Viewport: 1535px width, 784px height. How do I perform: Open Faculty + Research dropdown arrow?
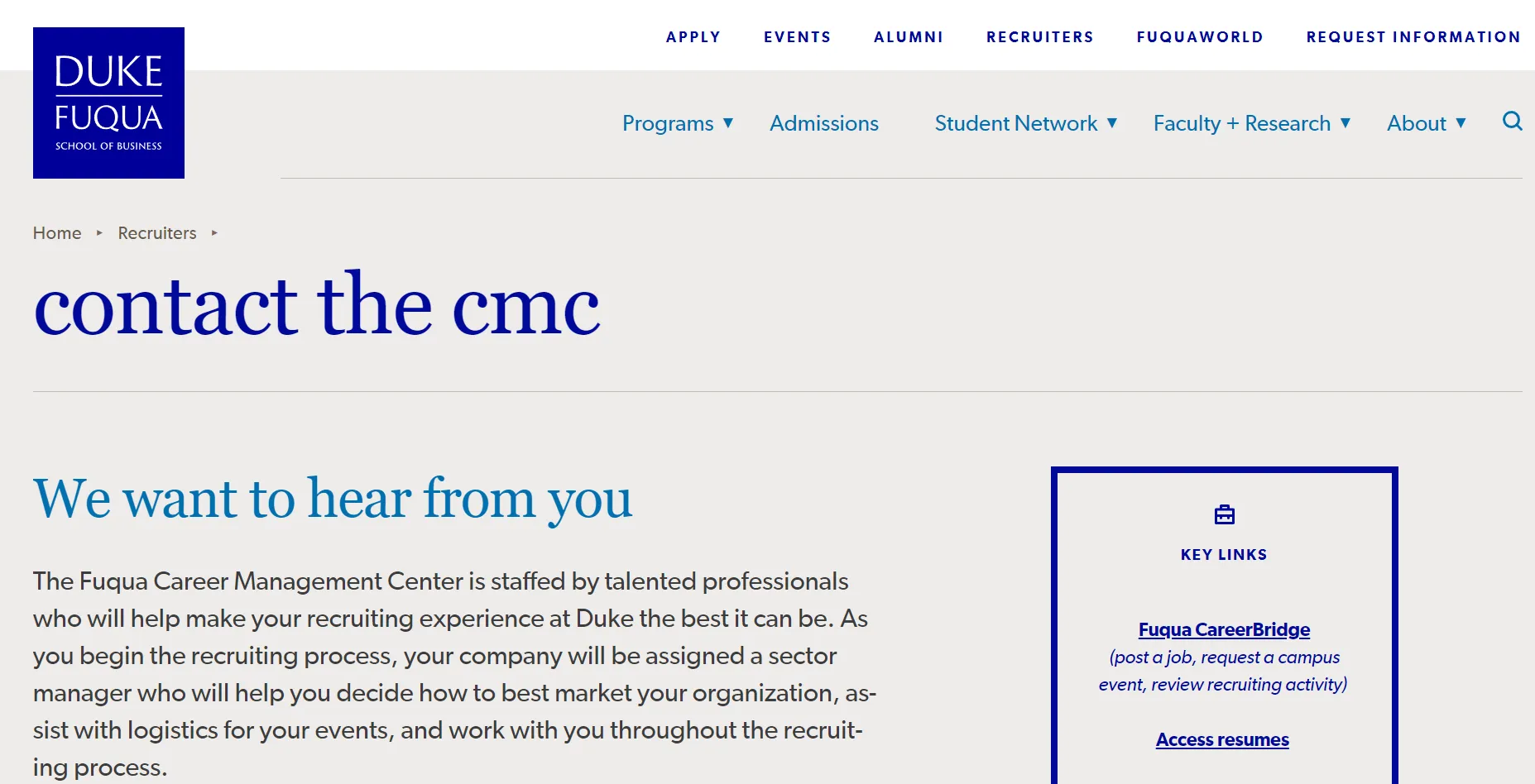tap(1346, 123)
